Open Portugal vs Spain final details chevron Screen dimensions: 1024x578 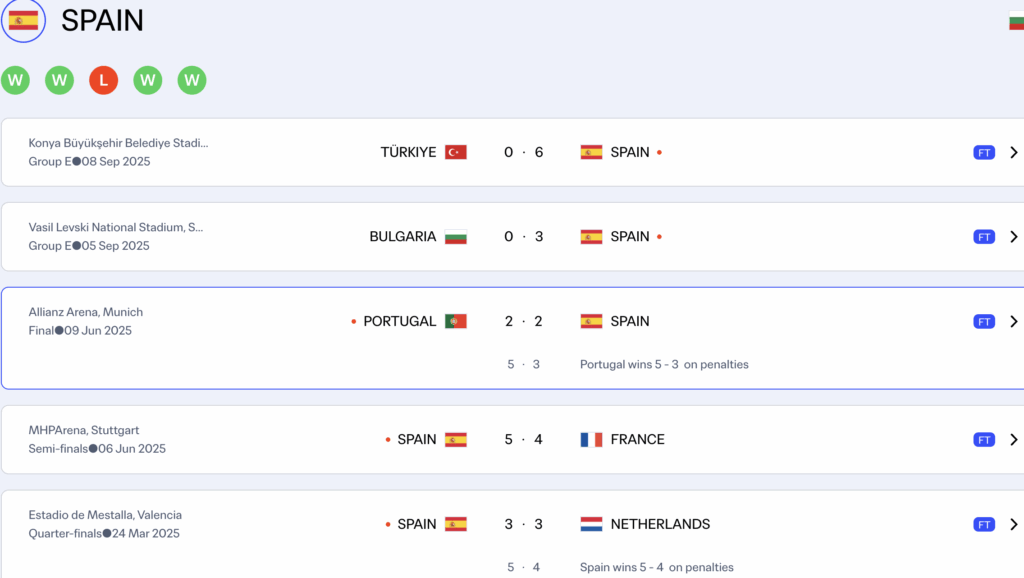point(1013,321)
